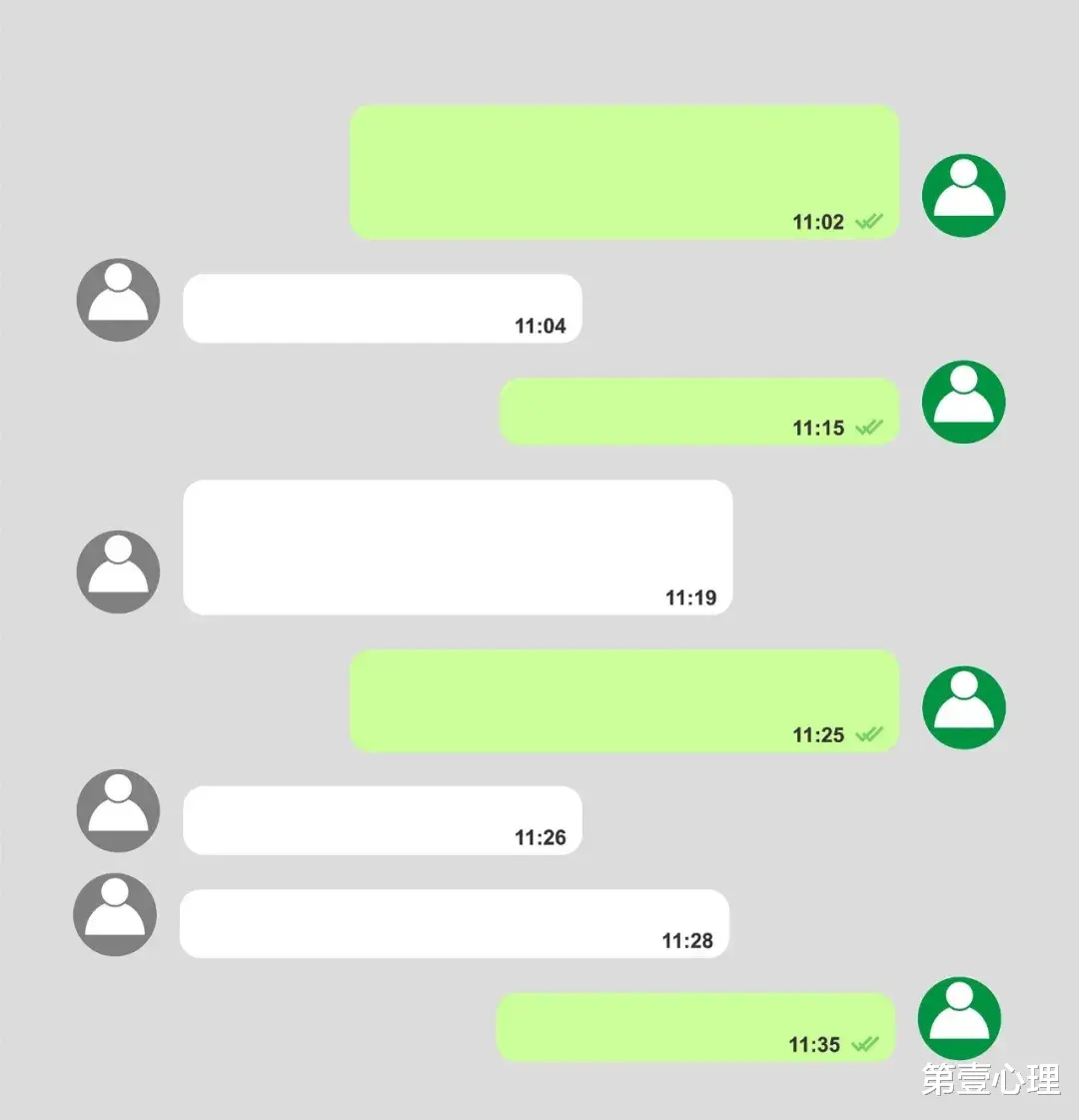
Task: Click read-receipt checkmarks on 11:15 message
Action: pyautogui.click(x=869, y=428)
